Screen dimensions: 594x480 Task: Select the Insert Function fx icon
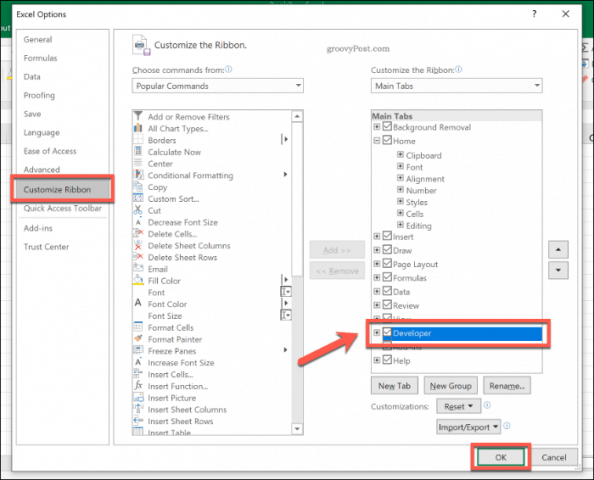point(138,386)
